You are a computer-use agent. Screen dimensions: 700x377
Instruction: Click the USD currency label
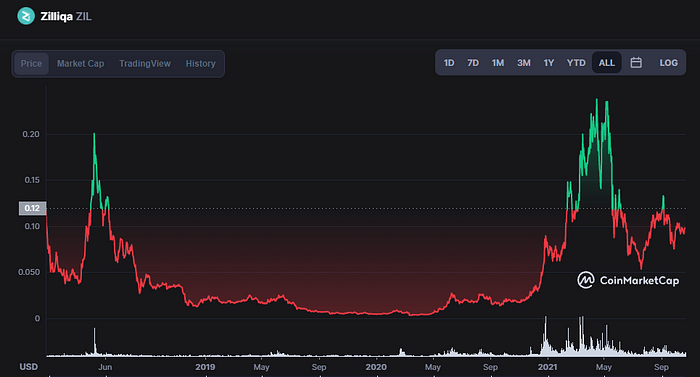pyautogui.click(x=29, y=367)
